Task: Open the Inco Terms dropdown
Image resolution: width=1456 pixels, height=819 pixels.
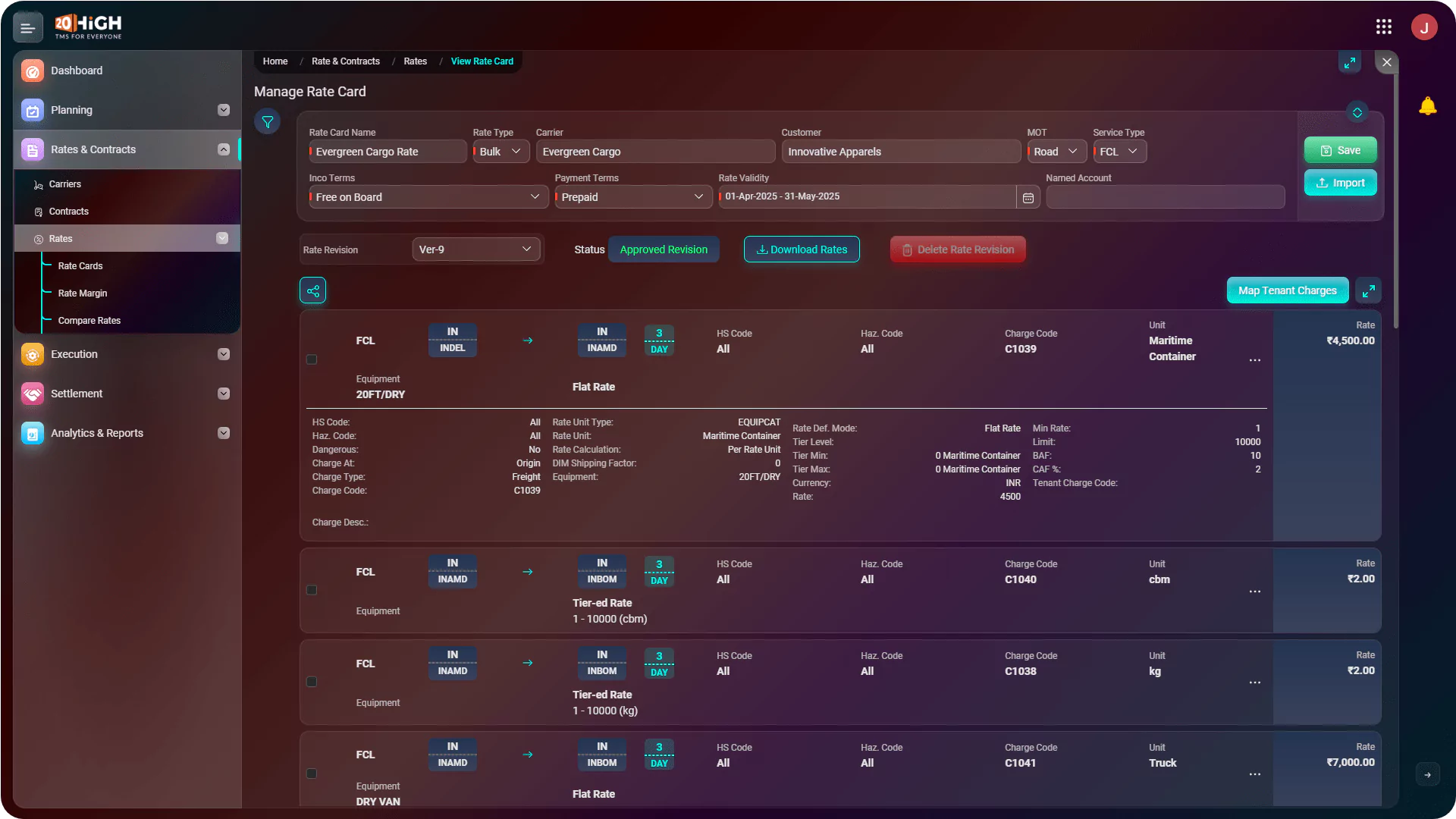Action: click(428, 197)
